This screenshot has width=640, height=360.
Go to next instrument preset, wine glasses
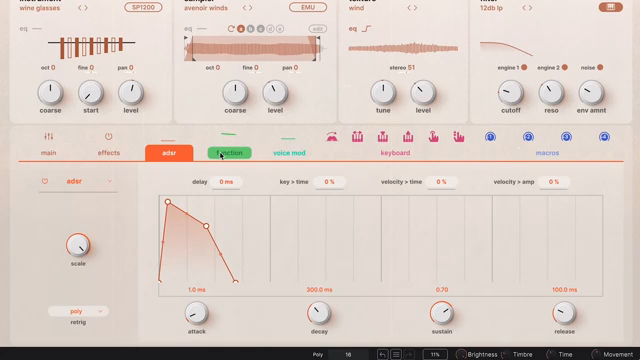(x=86, y=8)
